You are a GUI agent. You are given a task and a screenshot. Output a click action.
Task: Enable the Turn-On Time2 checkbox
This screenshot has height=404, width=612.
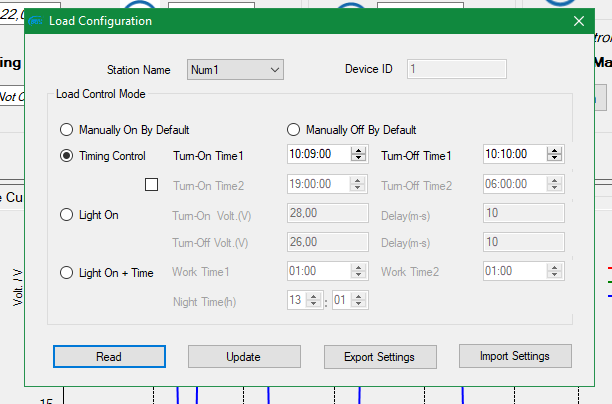[152, 185]
